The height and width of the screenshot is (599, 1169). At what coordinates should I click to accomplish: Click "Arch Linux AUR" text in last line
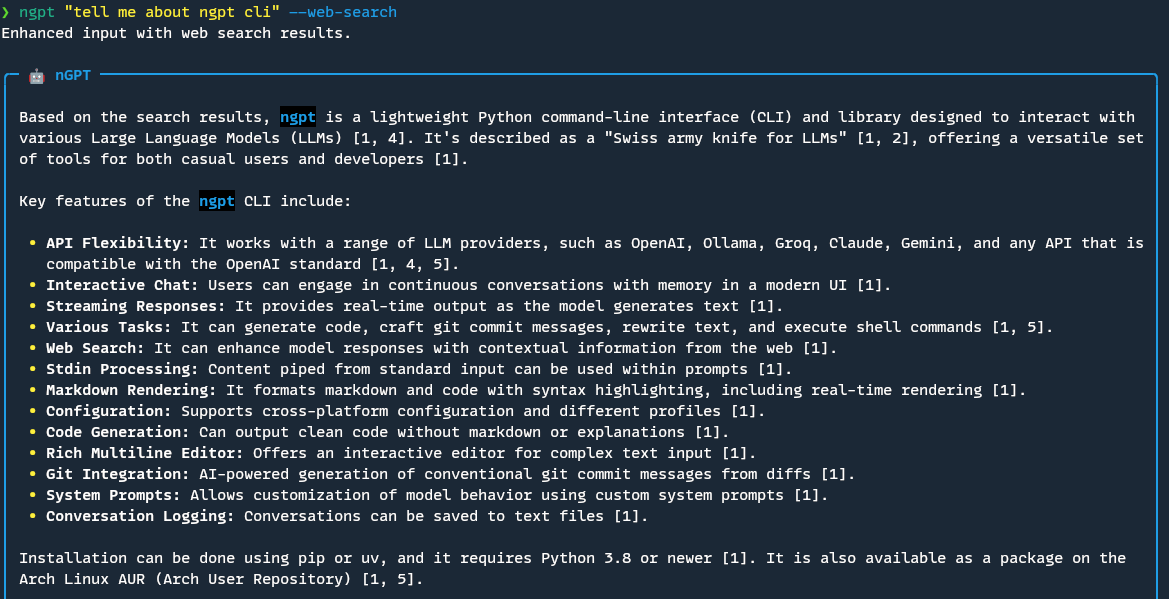[x=82, y=579]
